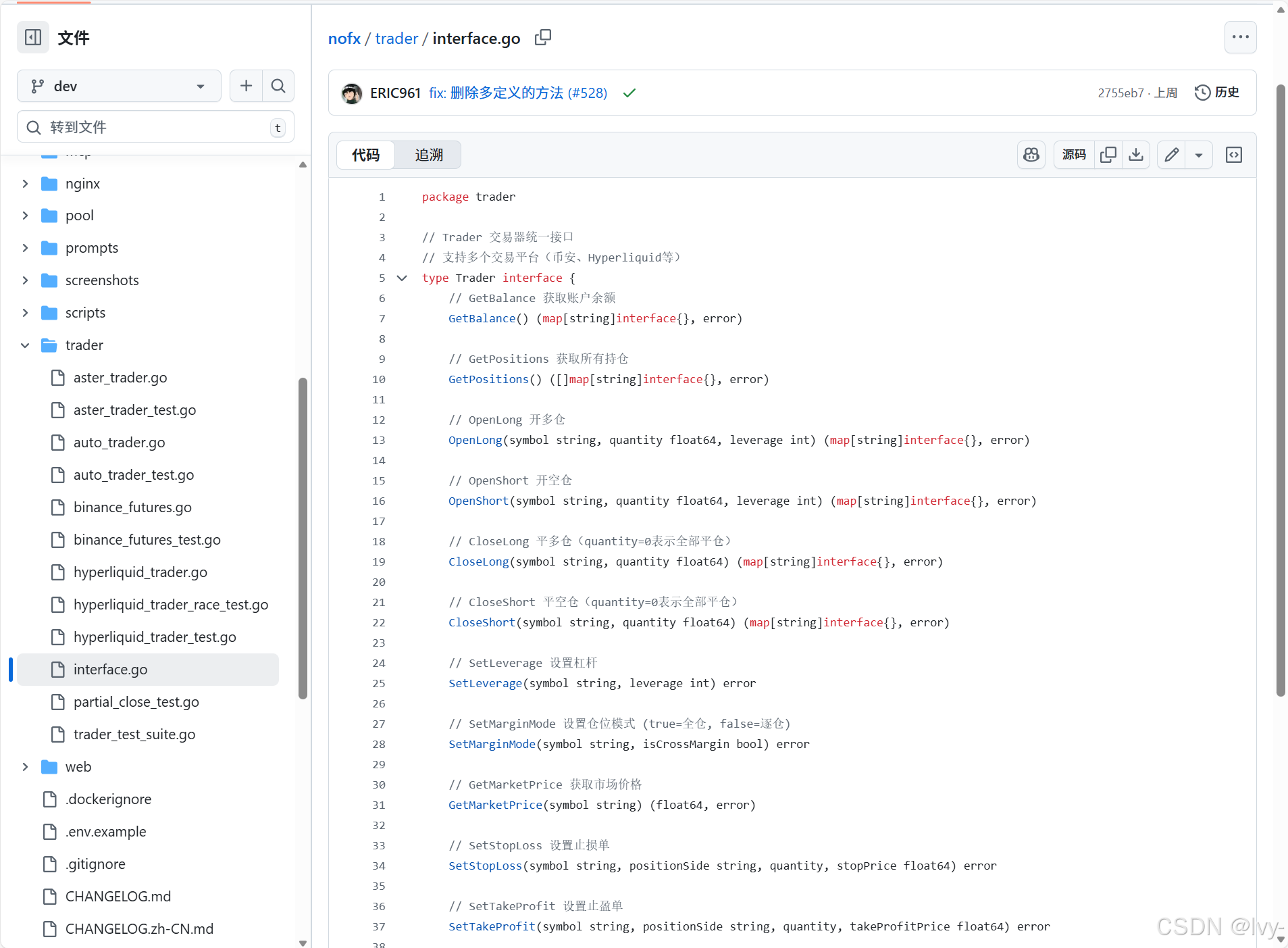Add a new file with plus icon
1288x948 pixels.
point(246,86)
